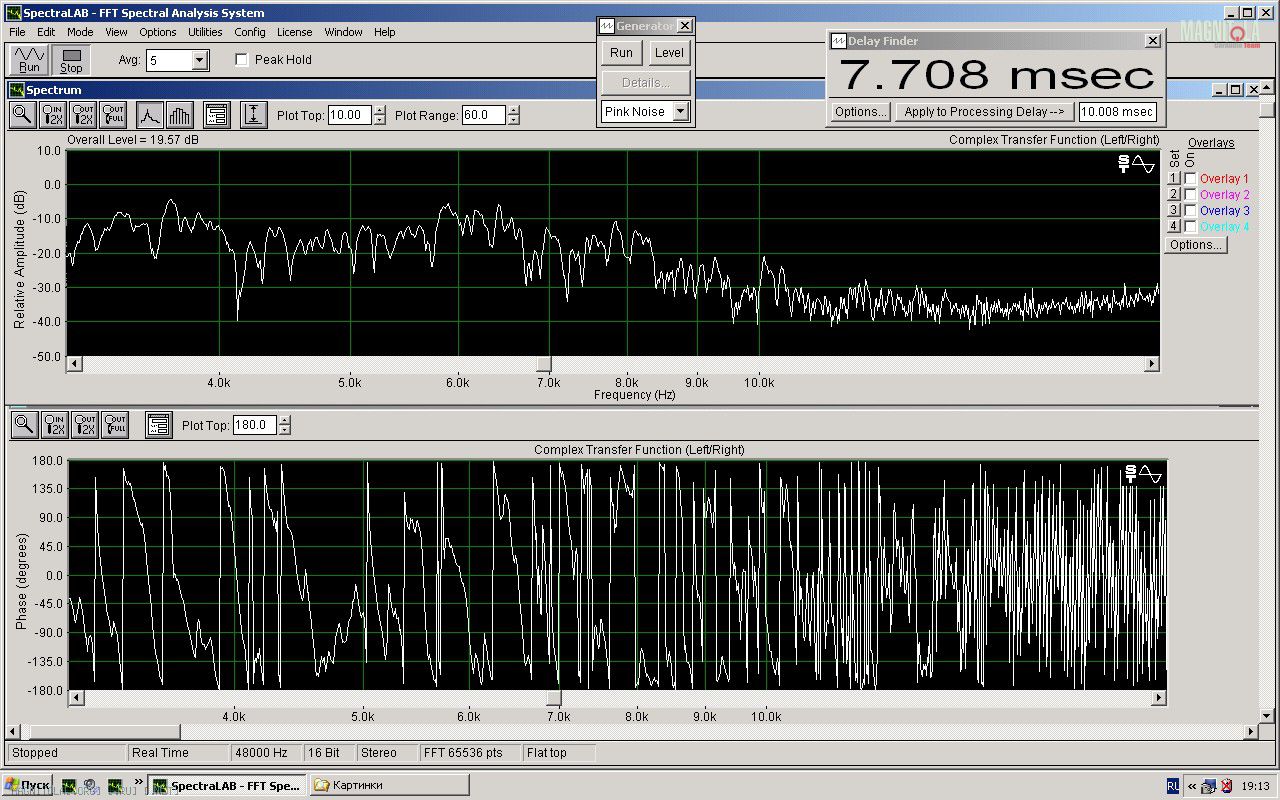Screen dimensions: 1280x800
Task: Click the SpectraLAB application title bar icon
Action: pos(12,13)
